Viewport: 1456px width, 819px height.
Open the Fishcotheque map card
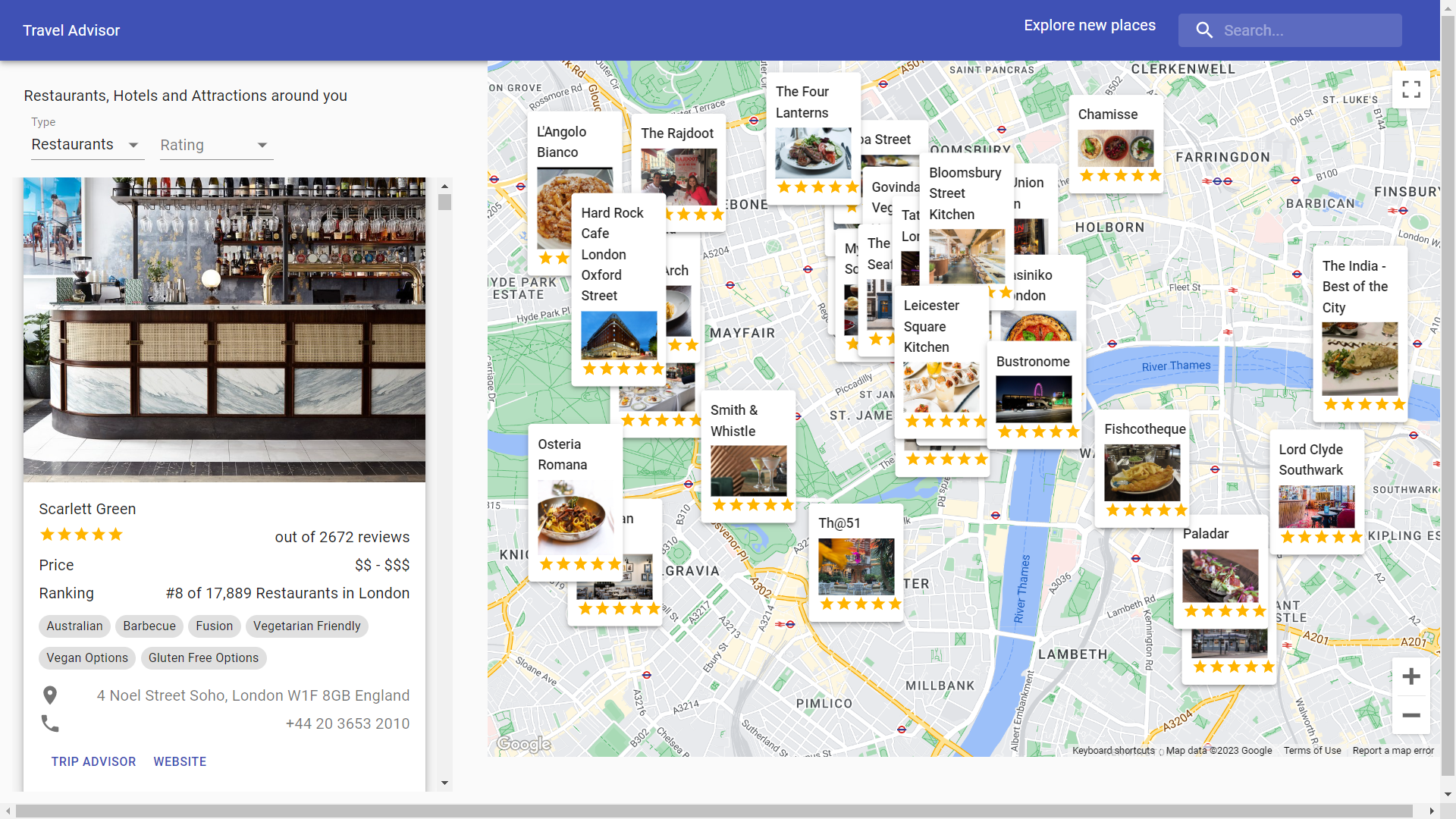point(1142,469)
